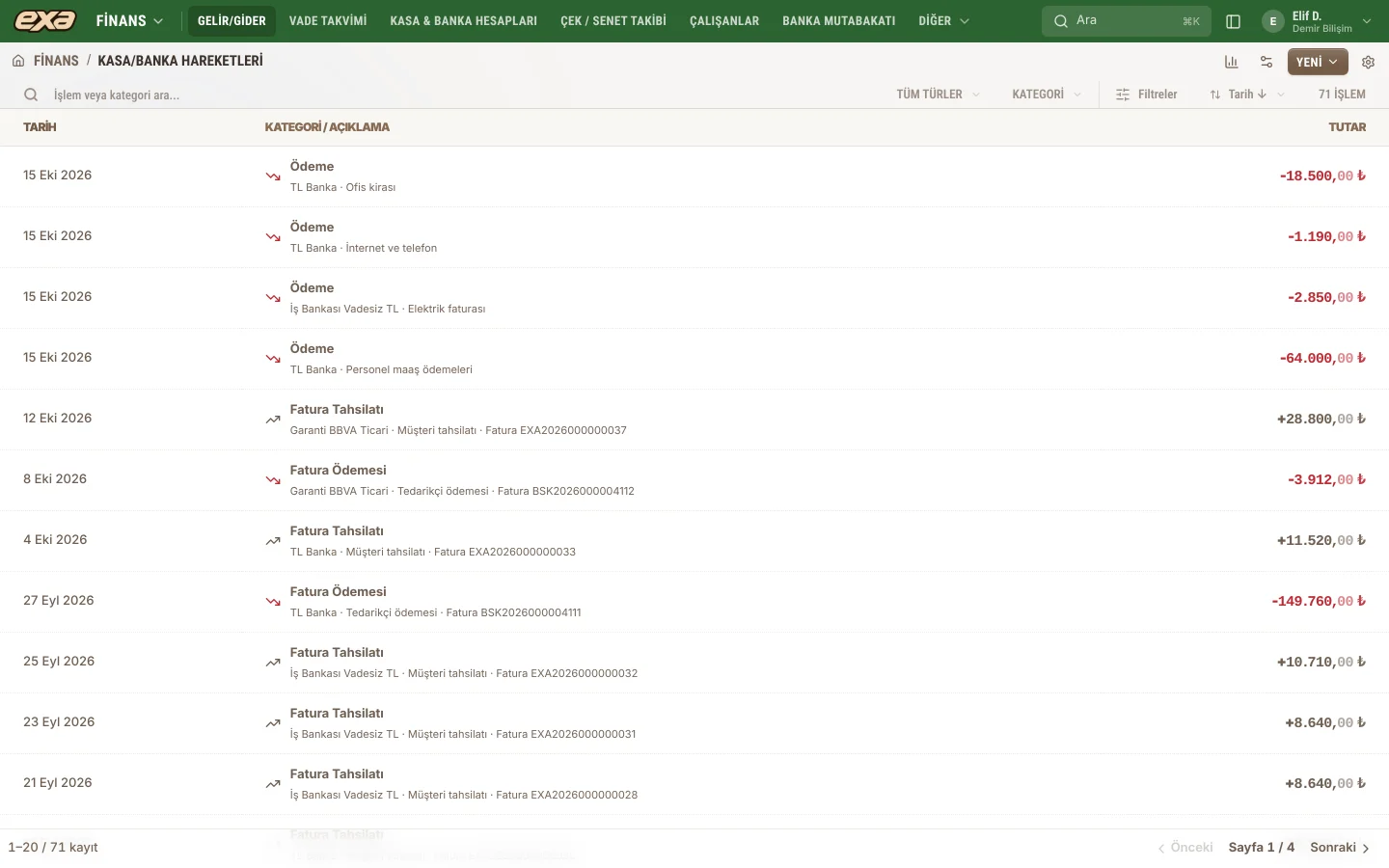Open the Tarih sort dropdown
1389x868 pixels.
point(1247,95)
